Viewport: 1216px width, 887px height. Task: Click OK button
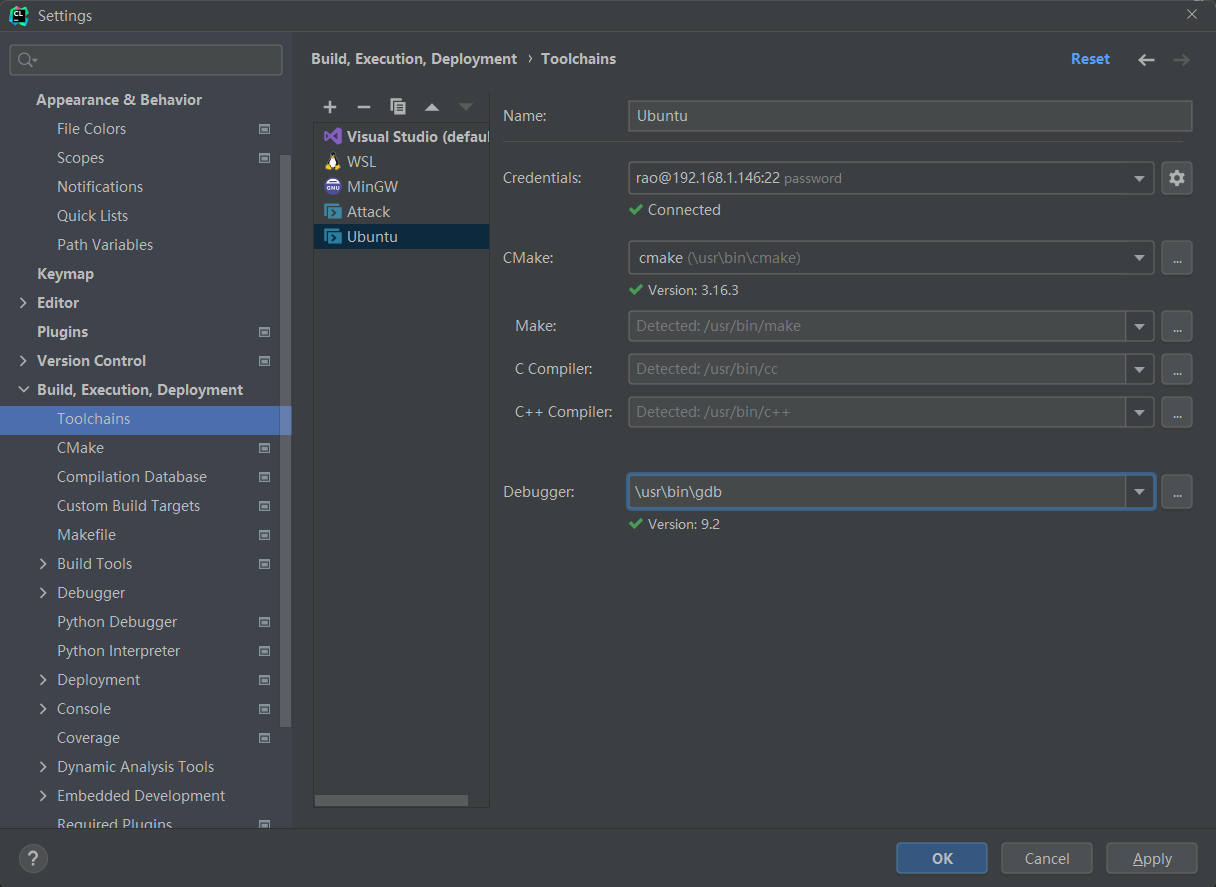click(x=942, y=858)
